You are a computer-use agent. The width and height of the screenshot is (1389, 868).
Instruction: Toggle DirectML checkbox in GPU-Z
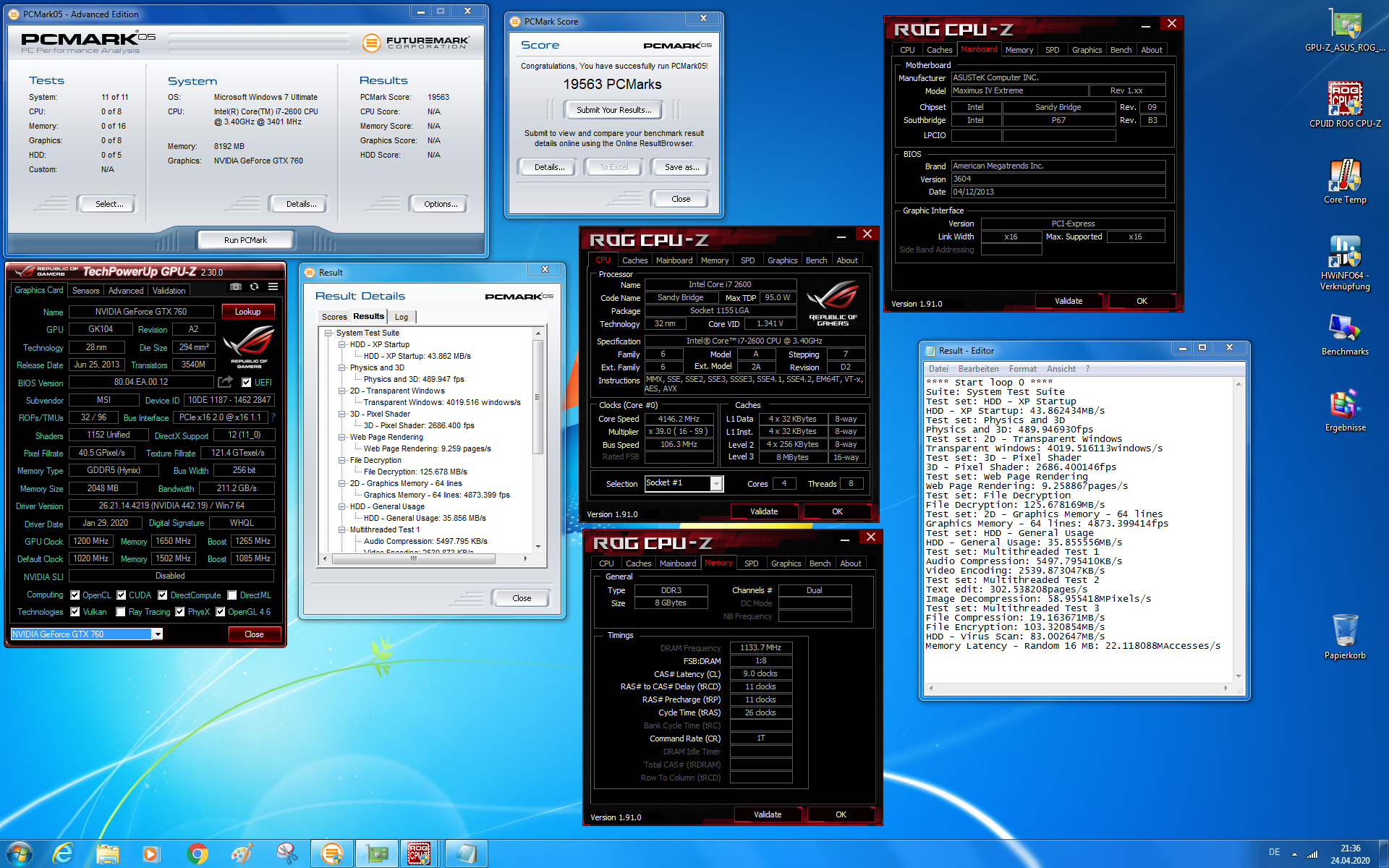click(x=232, y=595)
